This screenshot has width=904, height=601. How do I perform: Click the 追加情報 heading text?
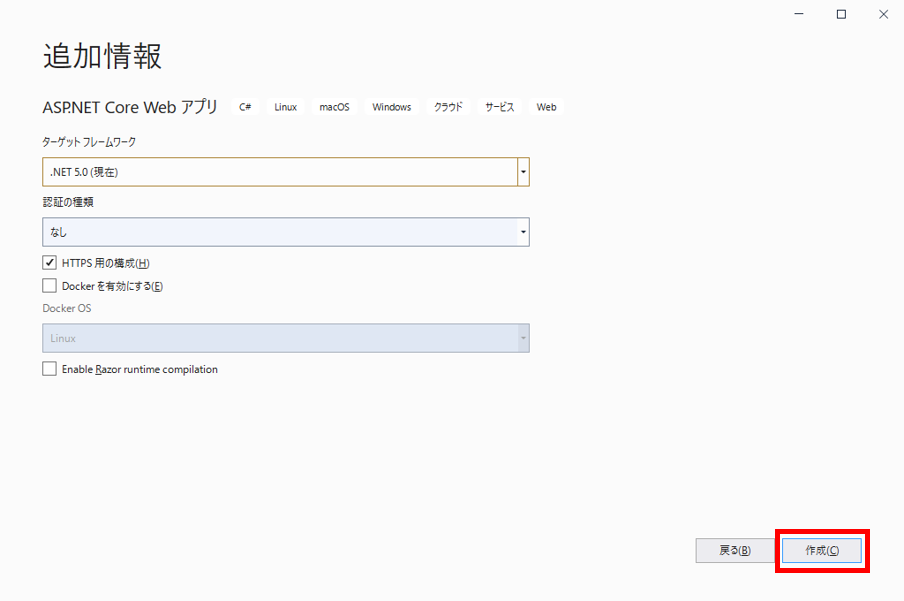pyautogui.click(x=102, y=56)
